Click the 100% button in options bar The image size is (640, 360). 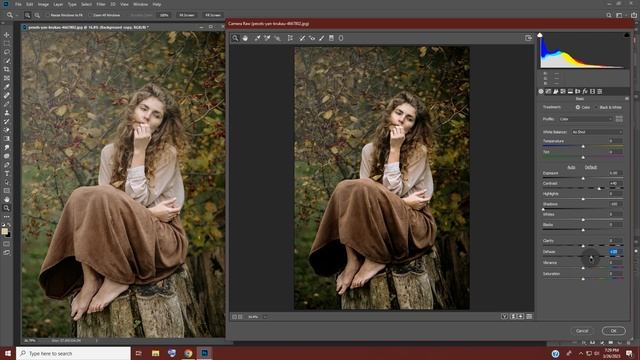[x=164, y=15]
